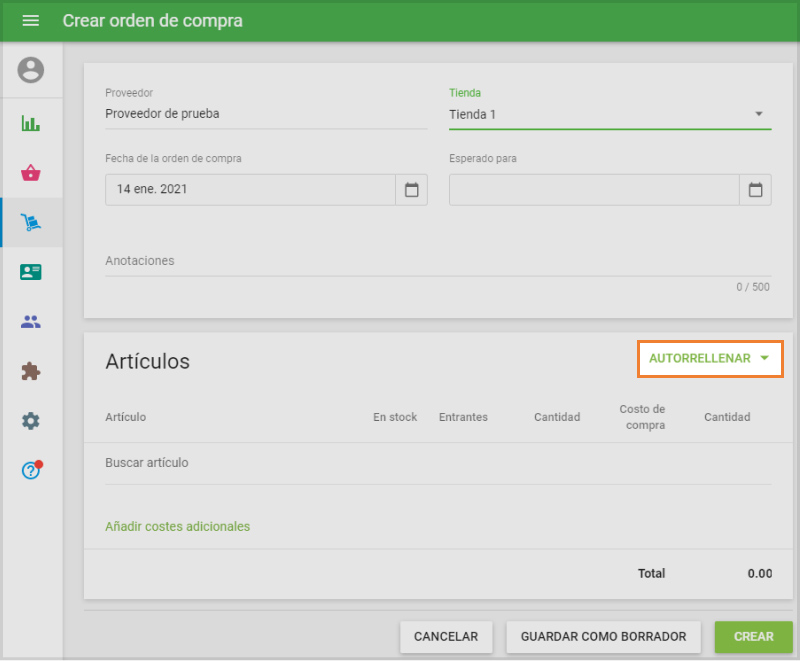Image resolution: width=800 pixels, height=661 pixels.
Task: Select the inventory hand truck icon
Action: coord(31,223)
